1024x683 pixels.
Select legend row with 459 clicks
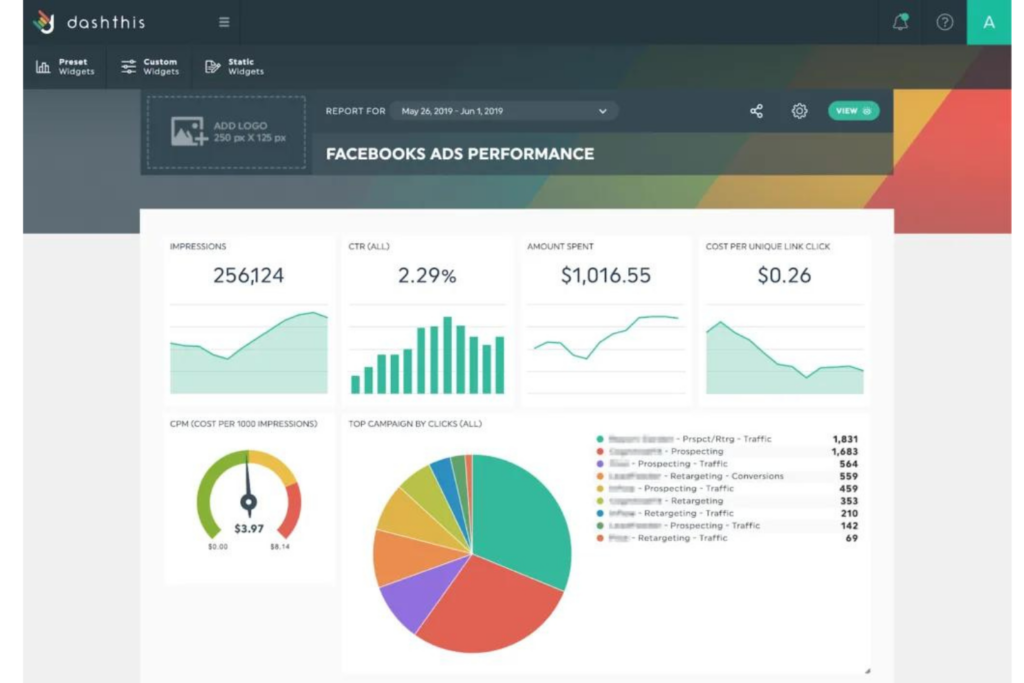tap(727, 488)
